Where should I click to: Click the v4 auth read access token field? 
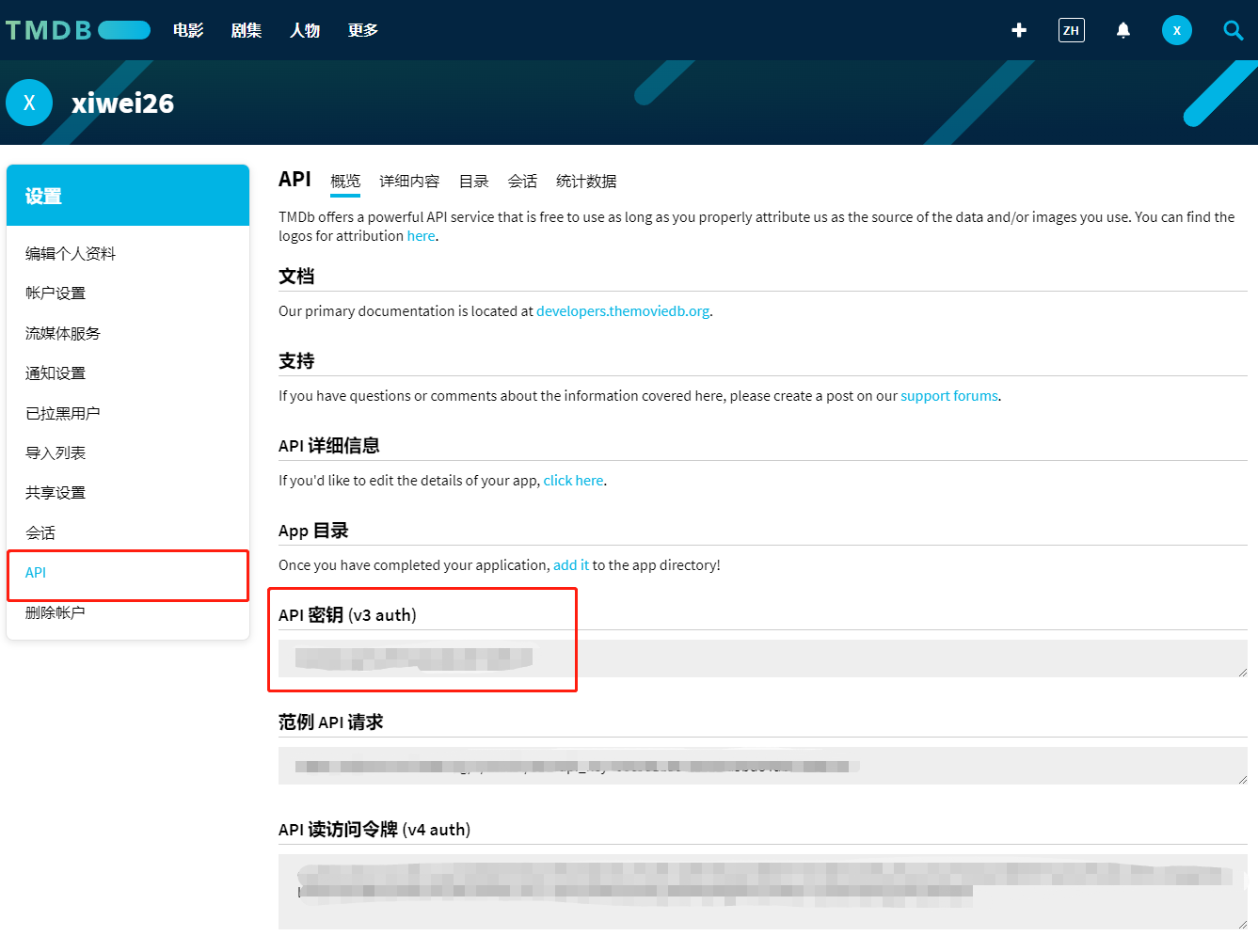tap(762, 891)
